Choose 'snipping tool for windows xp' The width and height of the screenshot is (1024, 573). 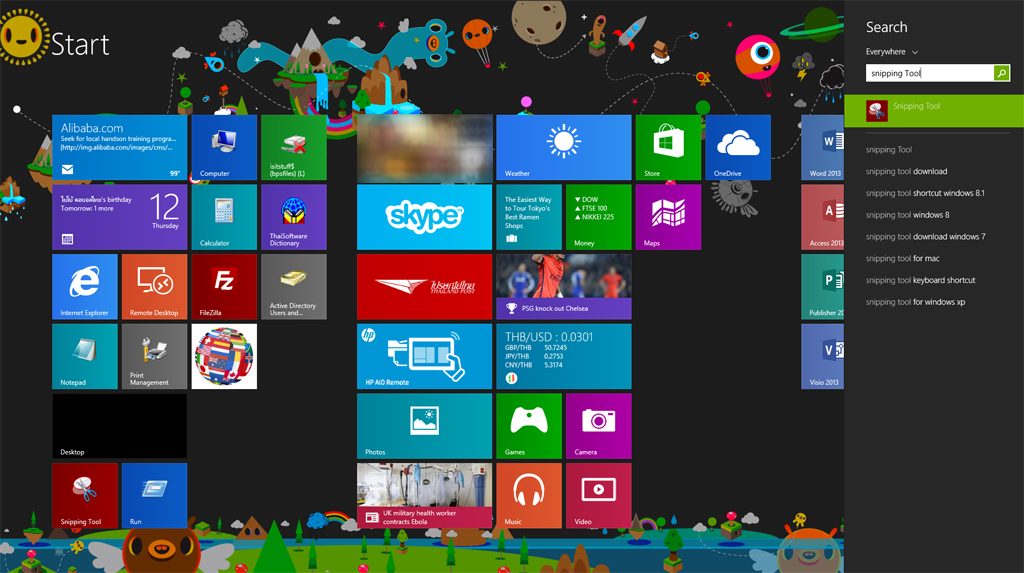pyautogui.click(x=916, y=302)
